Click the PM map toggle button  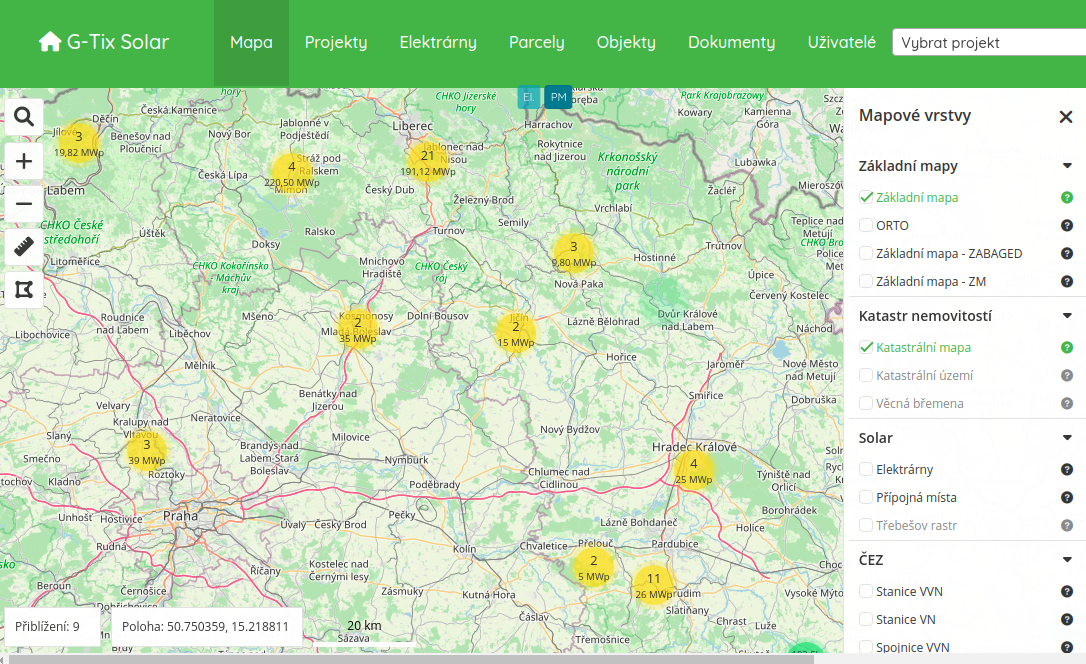tap(558, 97)
